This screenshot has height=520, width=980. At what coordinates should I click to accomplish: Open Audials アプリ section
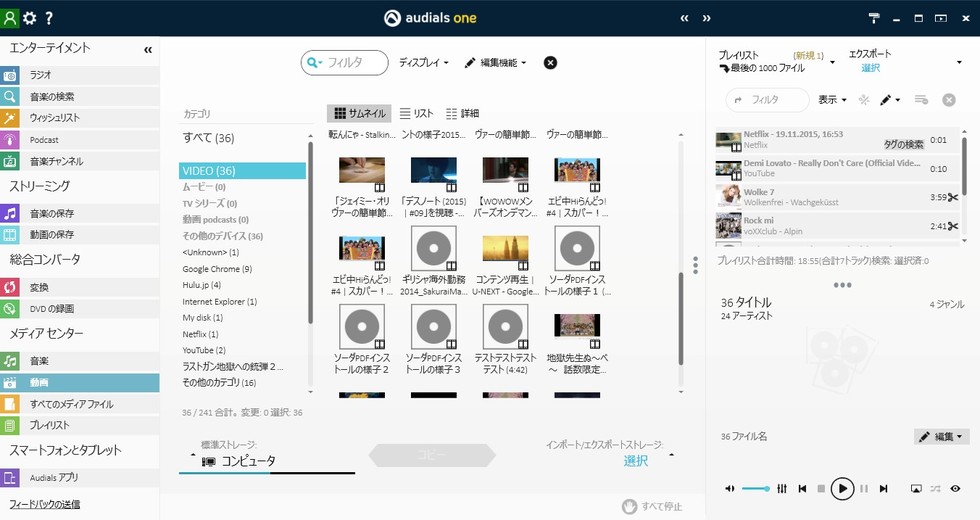(x=79, y=478)
